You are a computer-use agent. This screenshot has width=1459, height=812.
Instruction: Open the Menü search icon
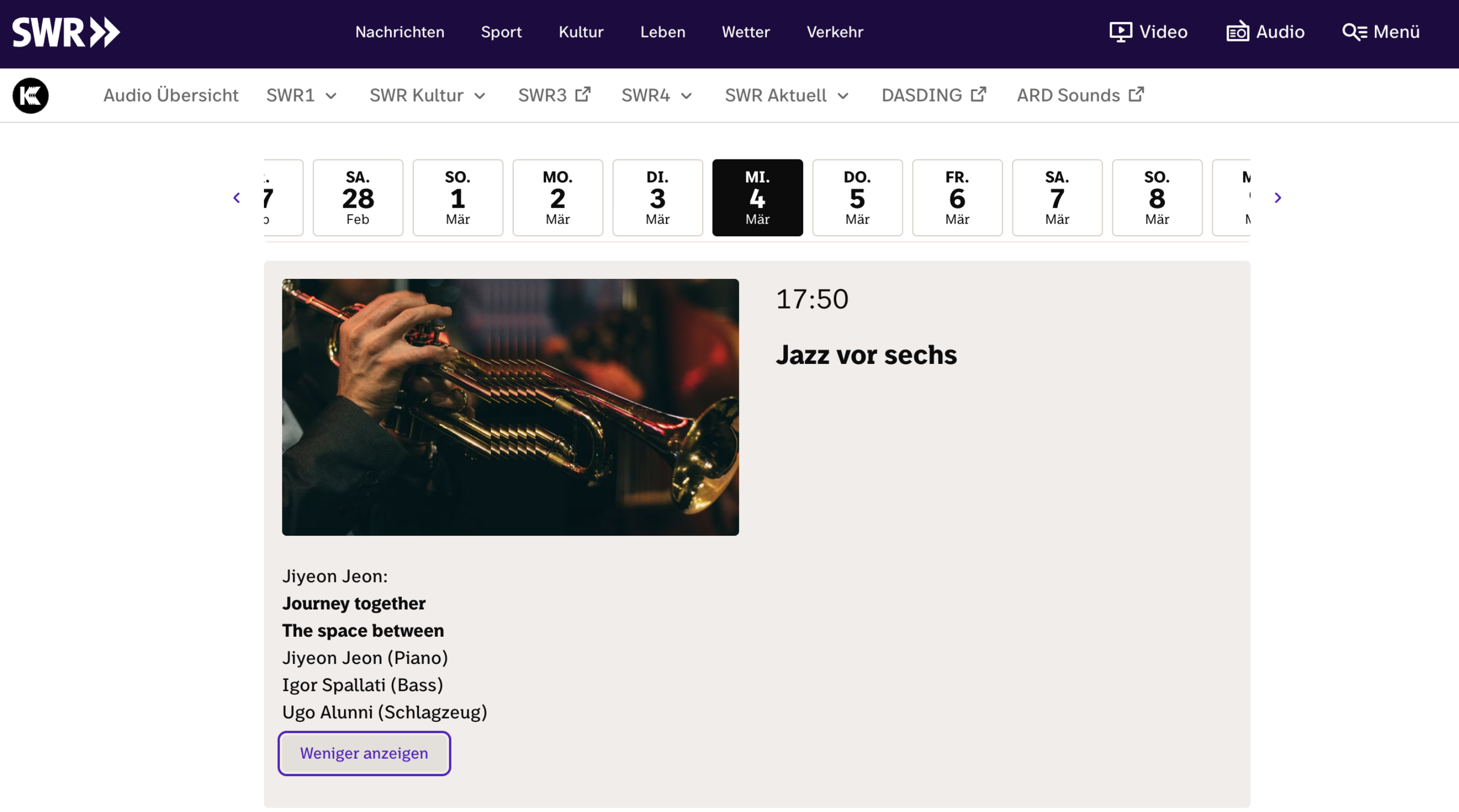1354,32
